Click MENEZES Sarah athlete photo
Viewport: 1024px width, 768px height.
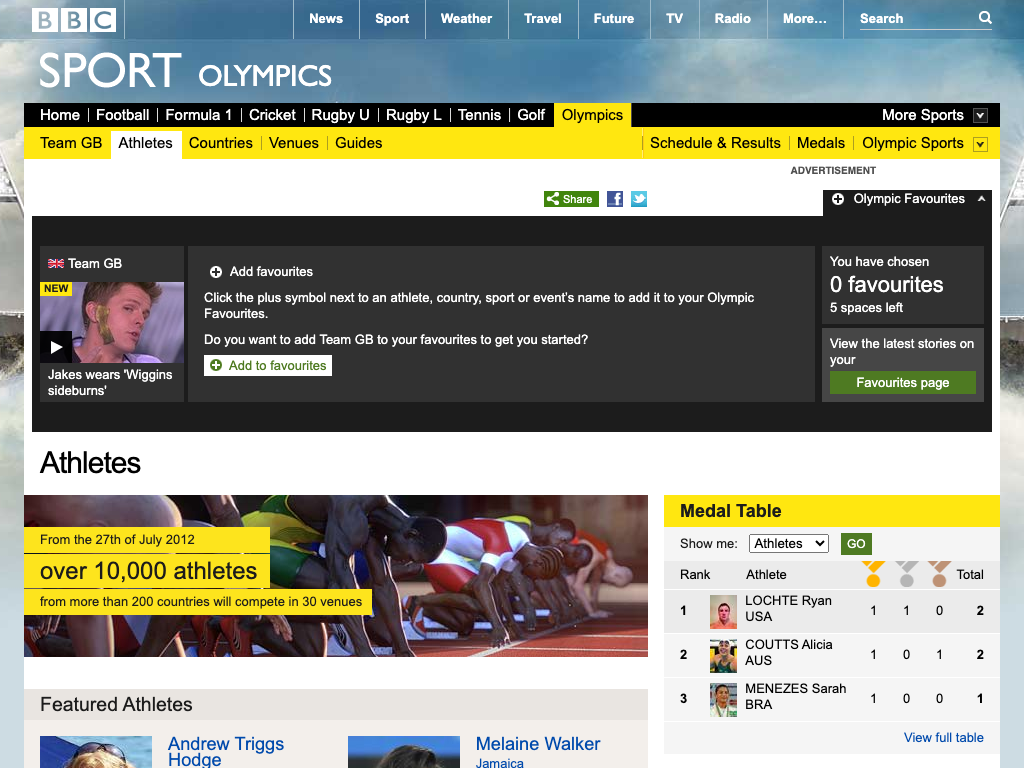coord(723,699)
